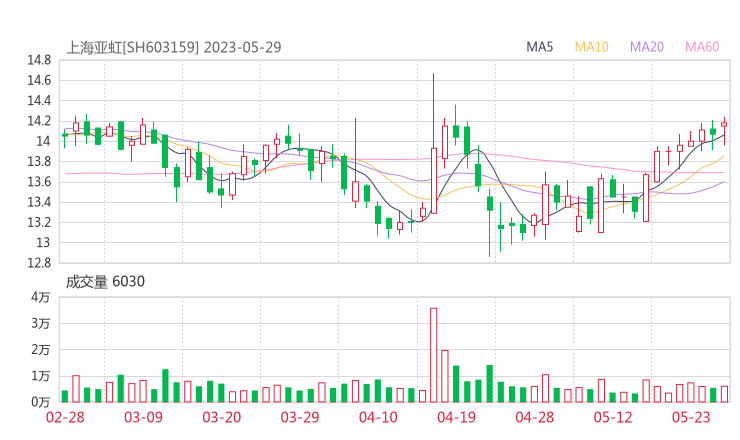Click the 04-10 date axis label
Screen dimensions: 740x440
pos(378,417)
